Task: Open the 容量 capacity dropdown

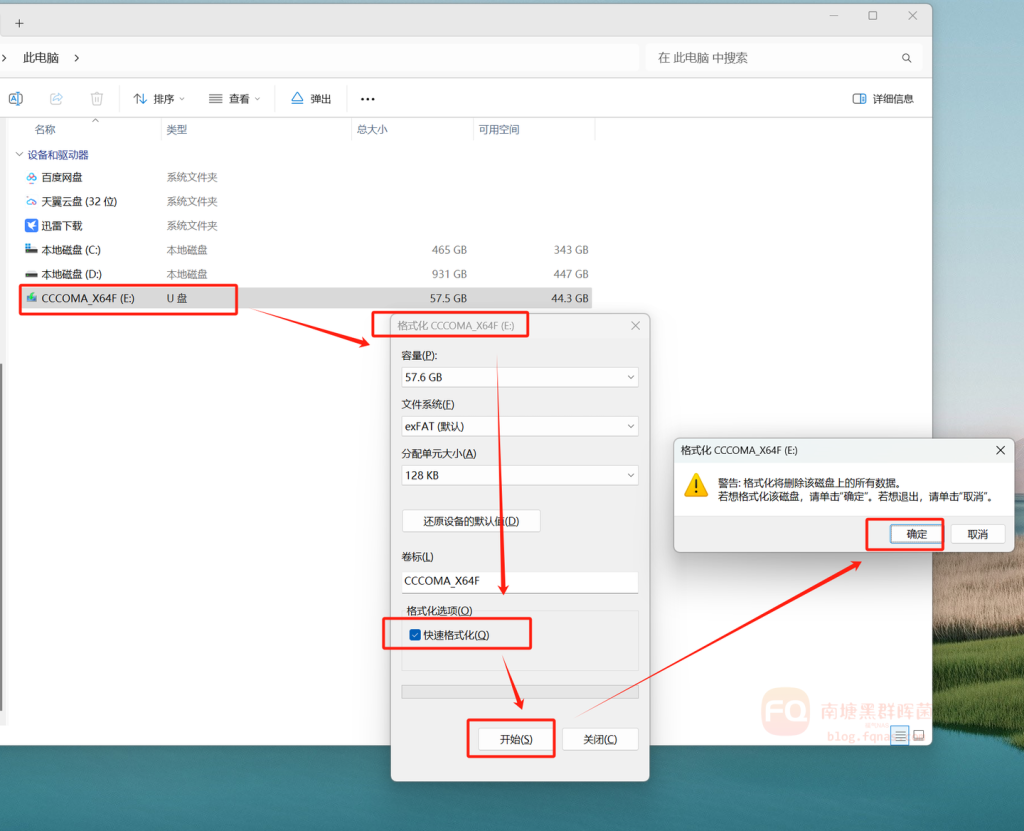Action: [x=519, y=377]
